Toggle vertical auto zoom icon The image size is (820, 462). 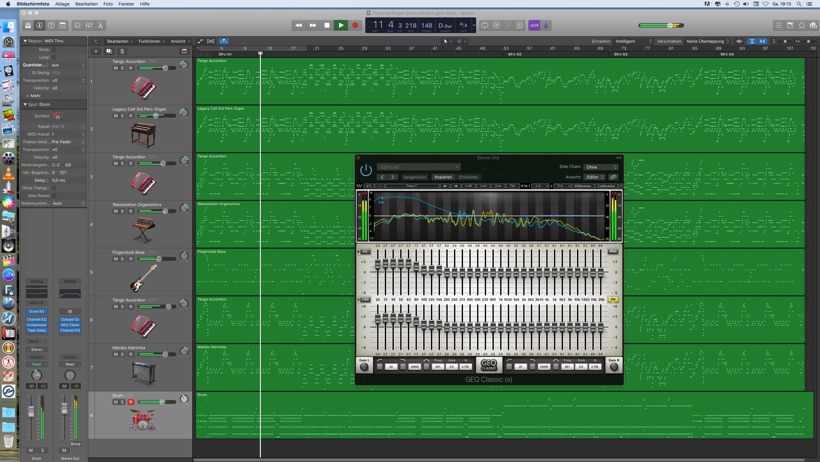click(x=751, y=41)
